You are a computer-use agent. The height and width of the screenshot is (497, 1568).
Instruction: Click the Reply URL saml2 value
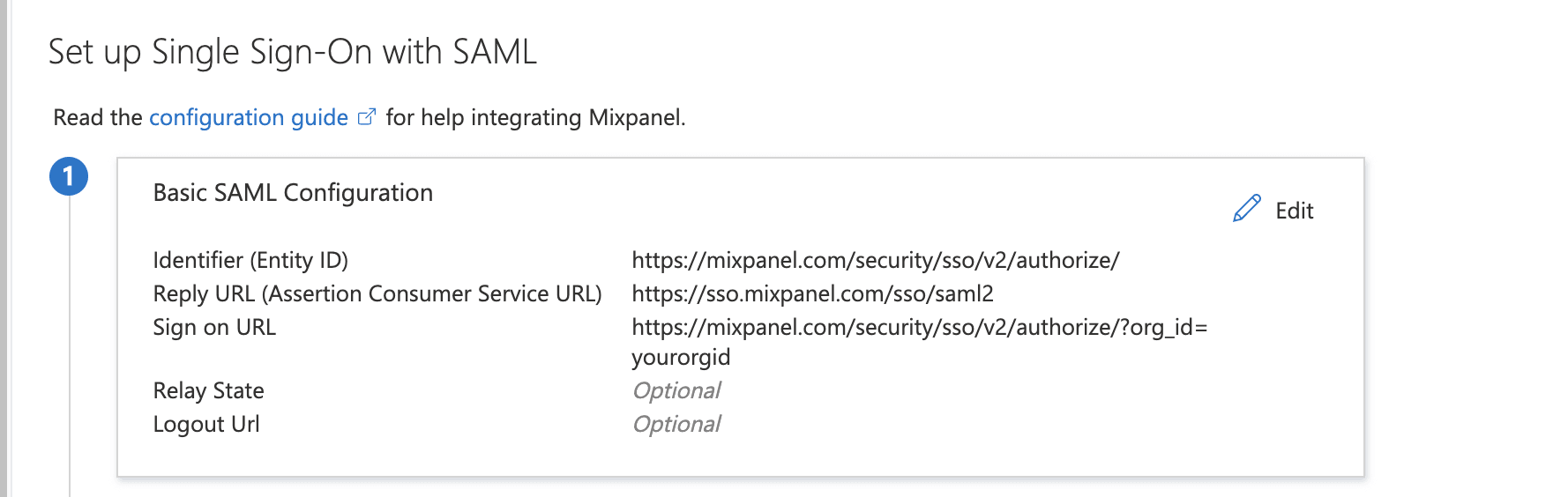(812, 293)
